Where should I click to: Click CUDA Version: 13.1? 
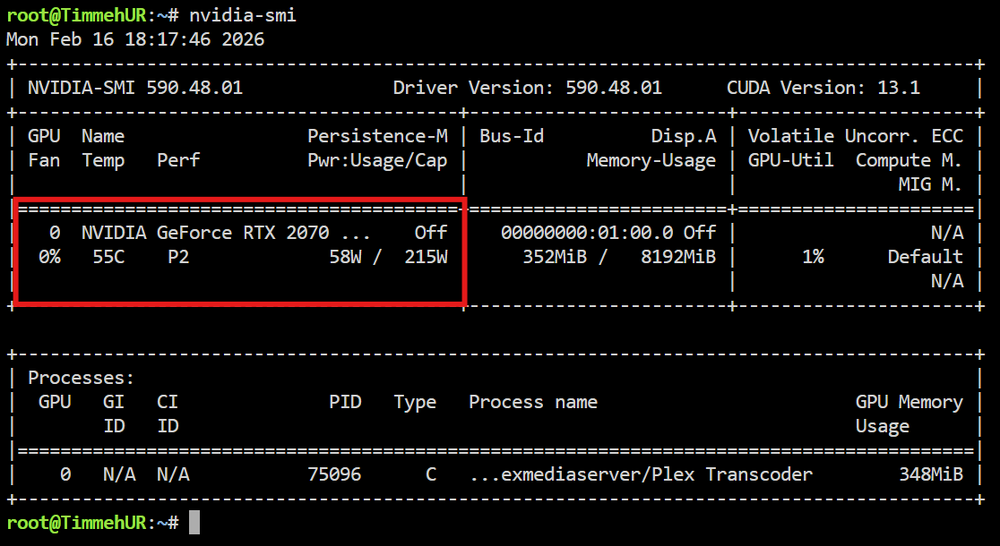(x=823, y=88)
